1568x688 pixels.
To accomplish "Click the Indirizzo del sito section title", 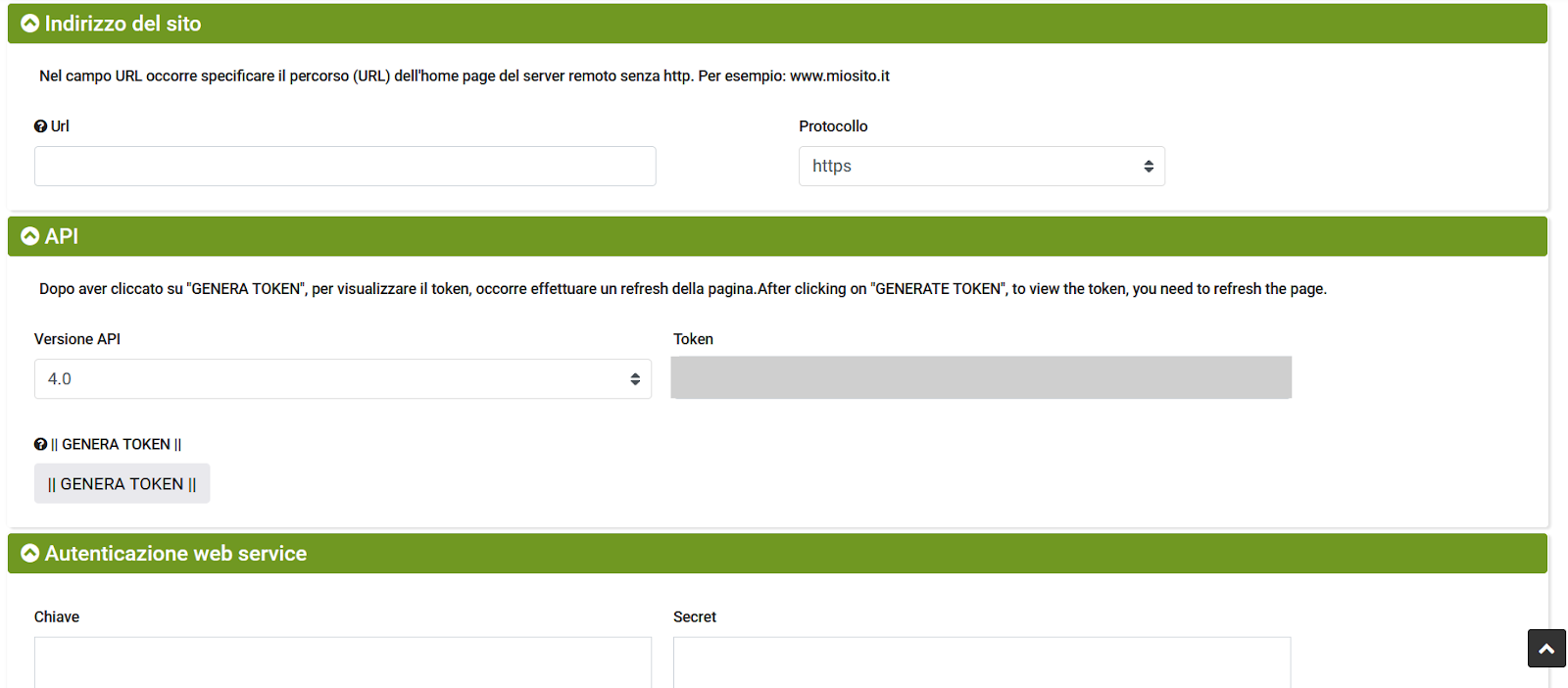I will [122, 24].
